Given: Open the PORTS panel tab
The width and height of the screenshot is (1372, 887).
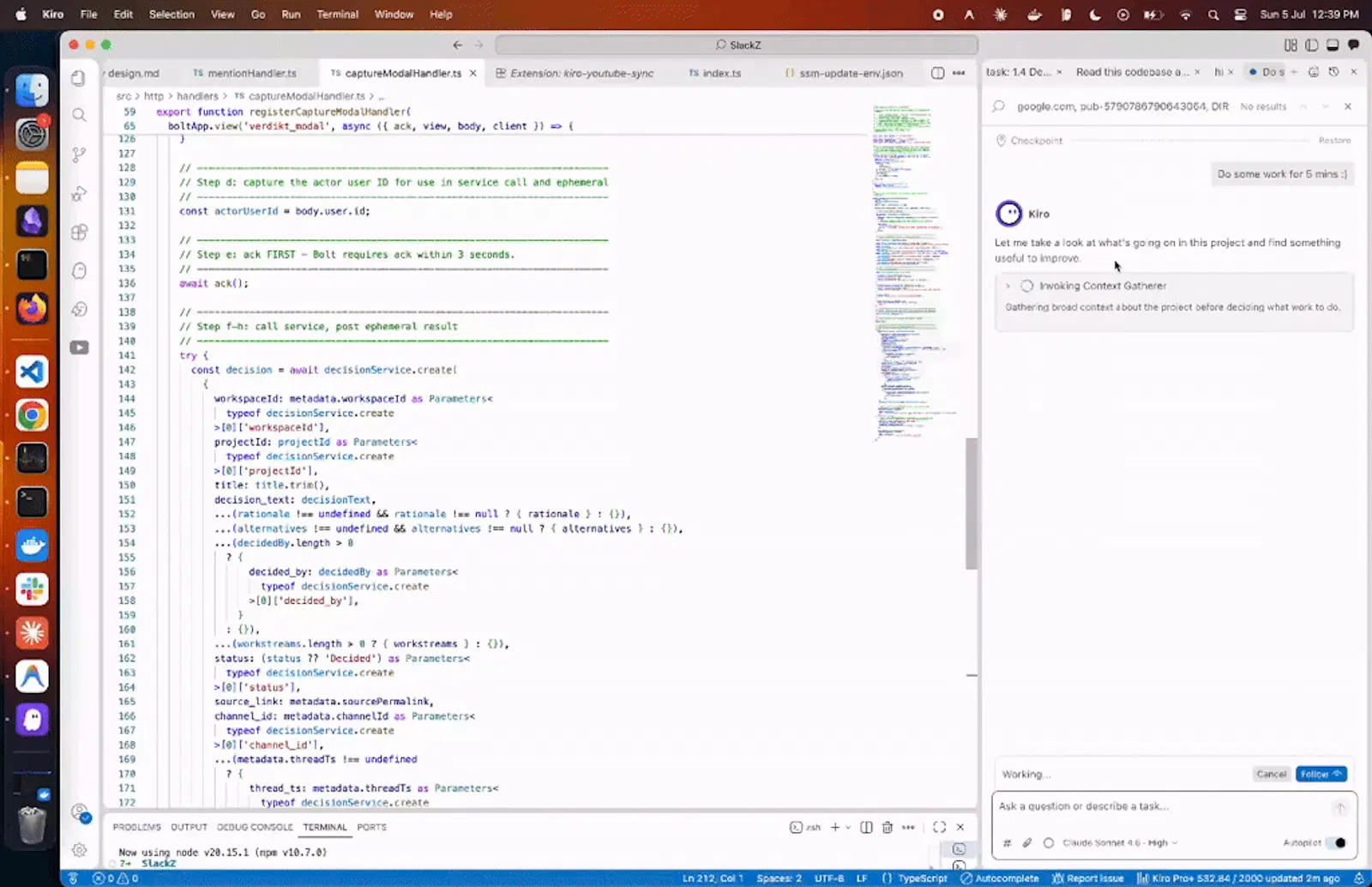Looking at the screenshot, I should click(x=371, y=827).
